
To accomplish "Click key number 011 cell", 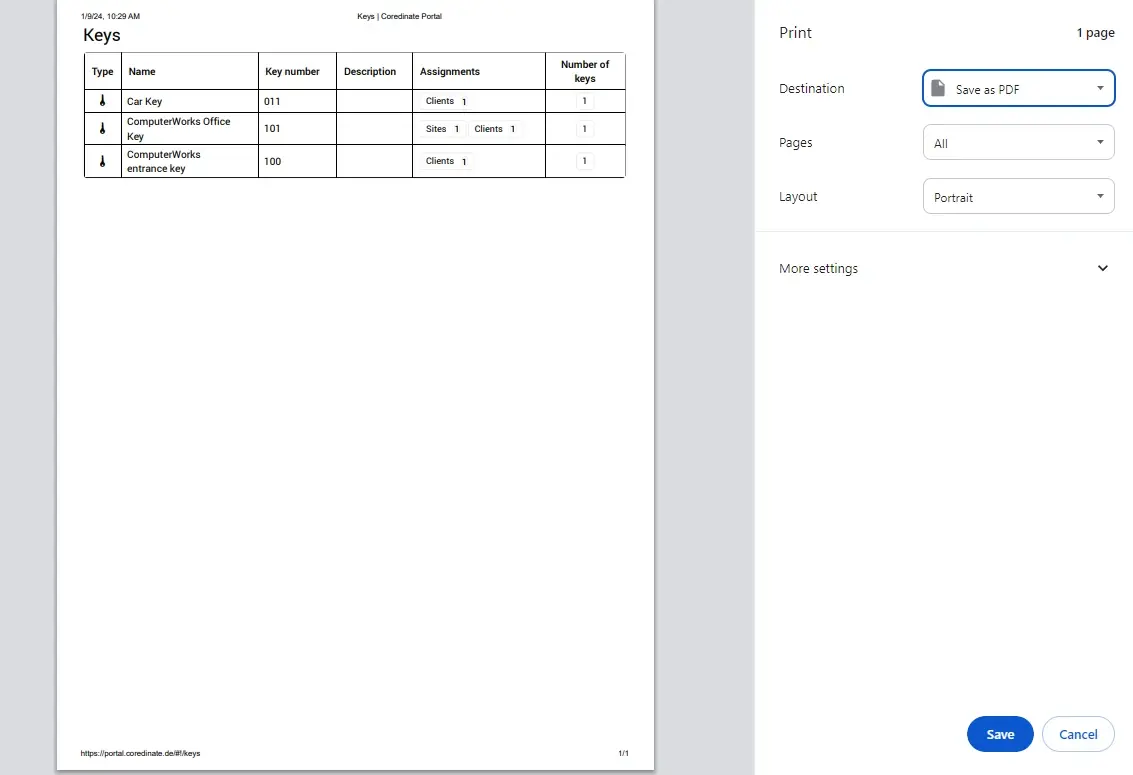I will pyautogui.click(x=272, y=101).
